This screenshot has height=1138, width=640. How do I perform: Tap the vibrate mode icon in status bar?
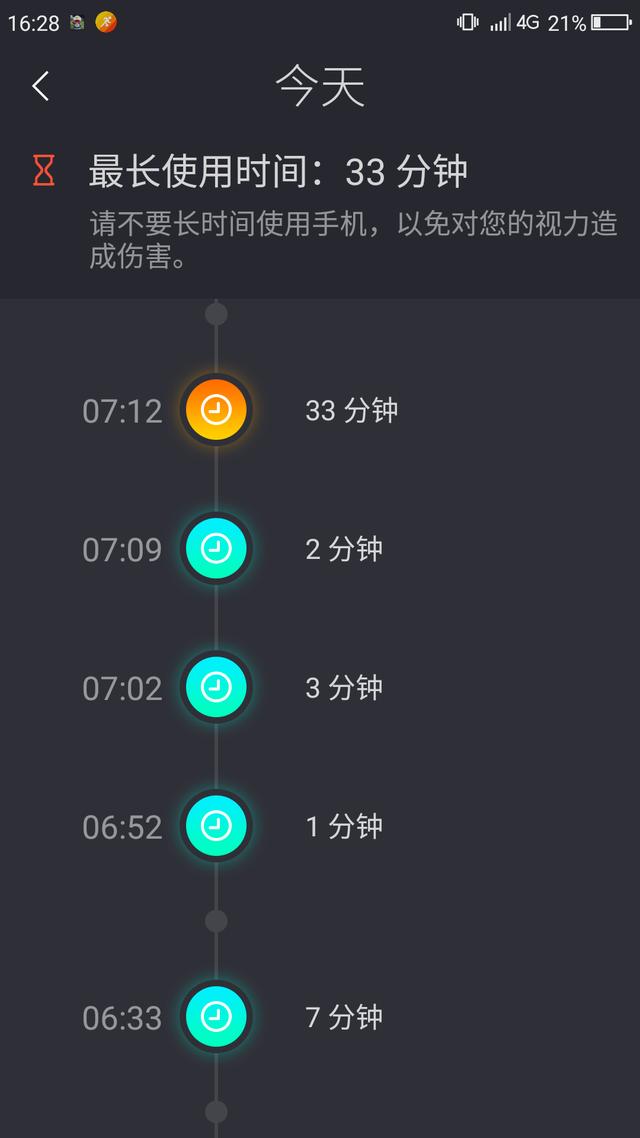pos(467,22)
